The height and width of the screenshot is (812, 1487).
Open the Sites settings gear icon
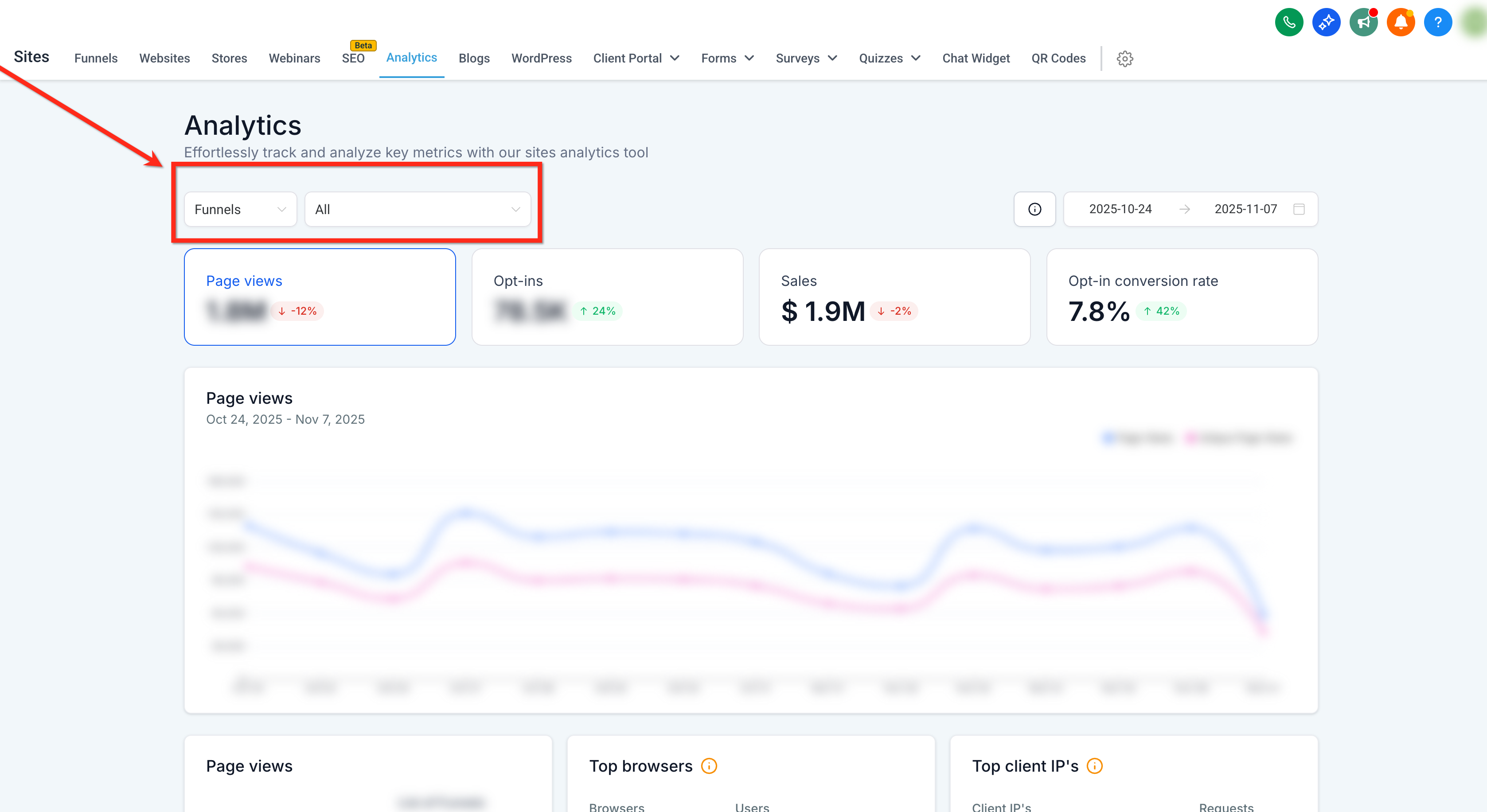tap(1124, 59)
